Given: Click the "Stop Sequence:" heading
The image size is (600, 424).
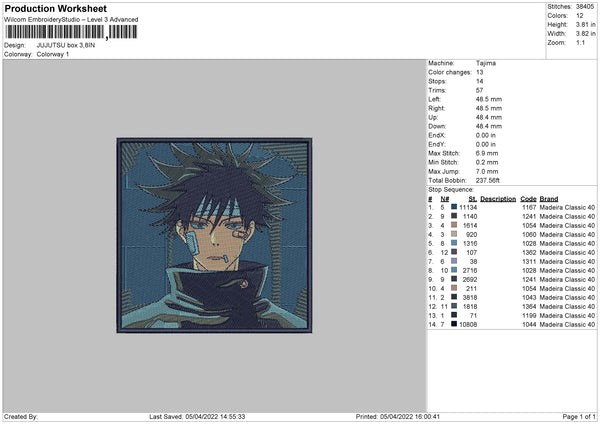Looking at the screenshot, I should tap(450, 190).
